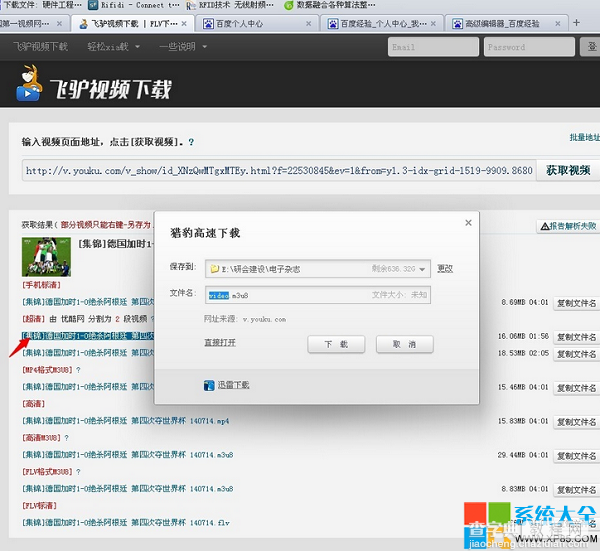Click the 飞驴视频下载 donkey logo icon
The height and width of the screenshot is (551, 600).
coord(29,83)
